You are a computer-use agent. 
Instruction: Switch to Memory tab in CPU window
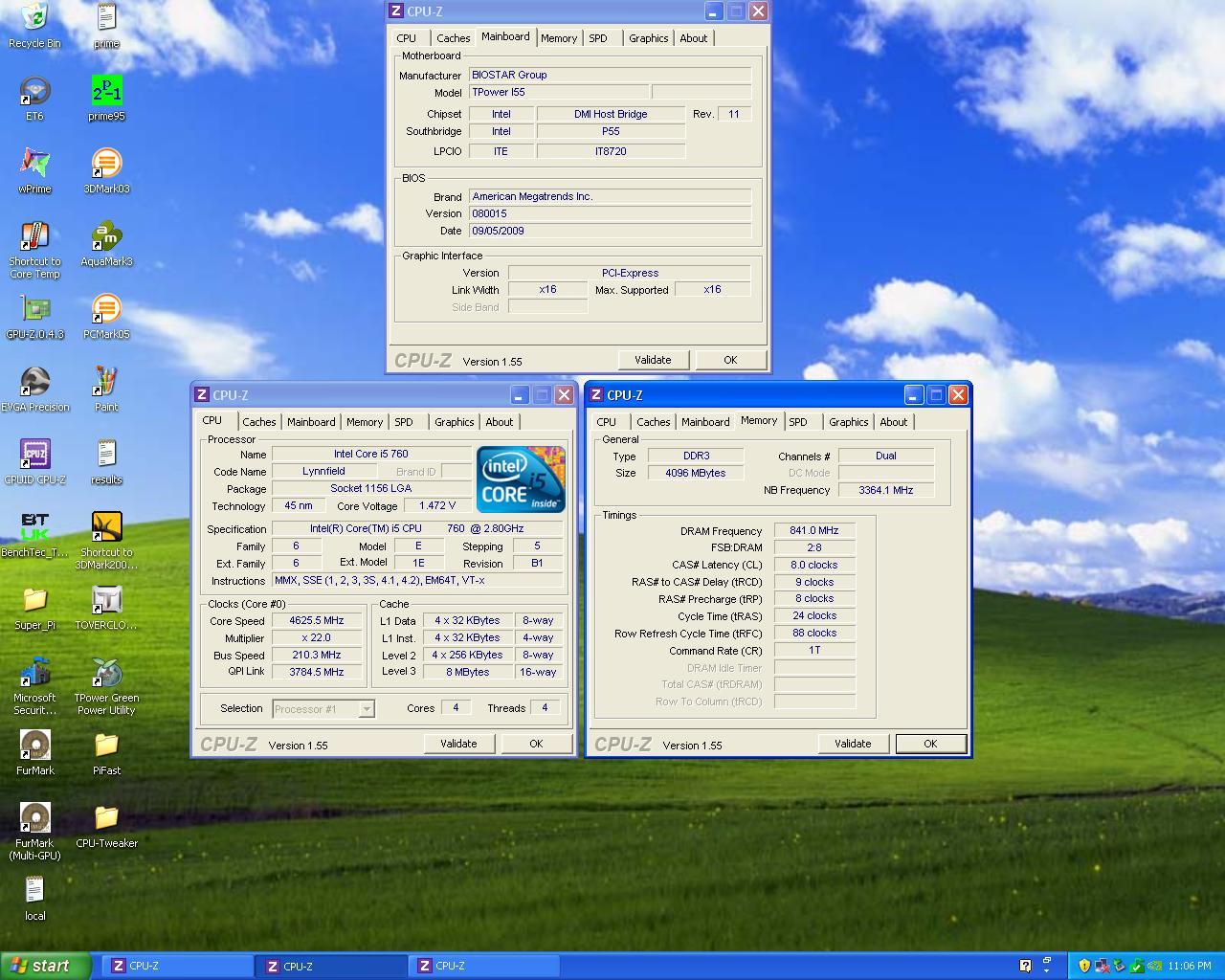click(365, 422)
